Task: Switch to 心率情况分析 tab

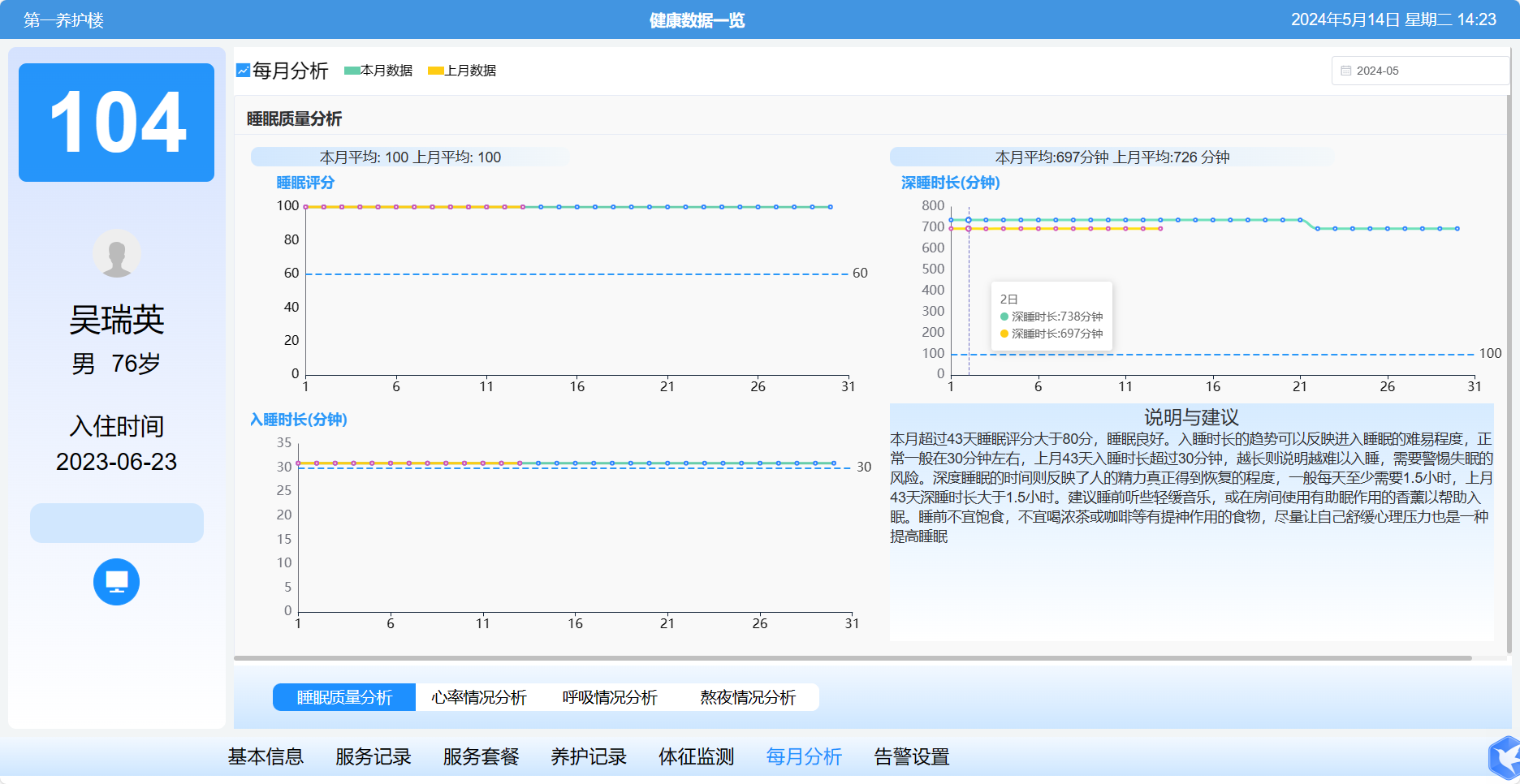Action: 479,697
